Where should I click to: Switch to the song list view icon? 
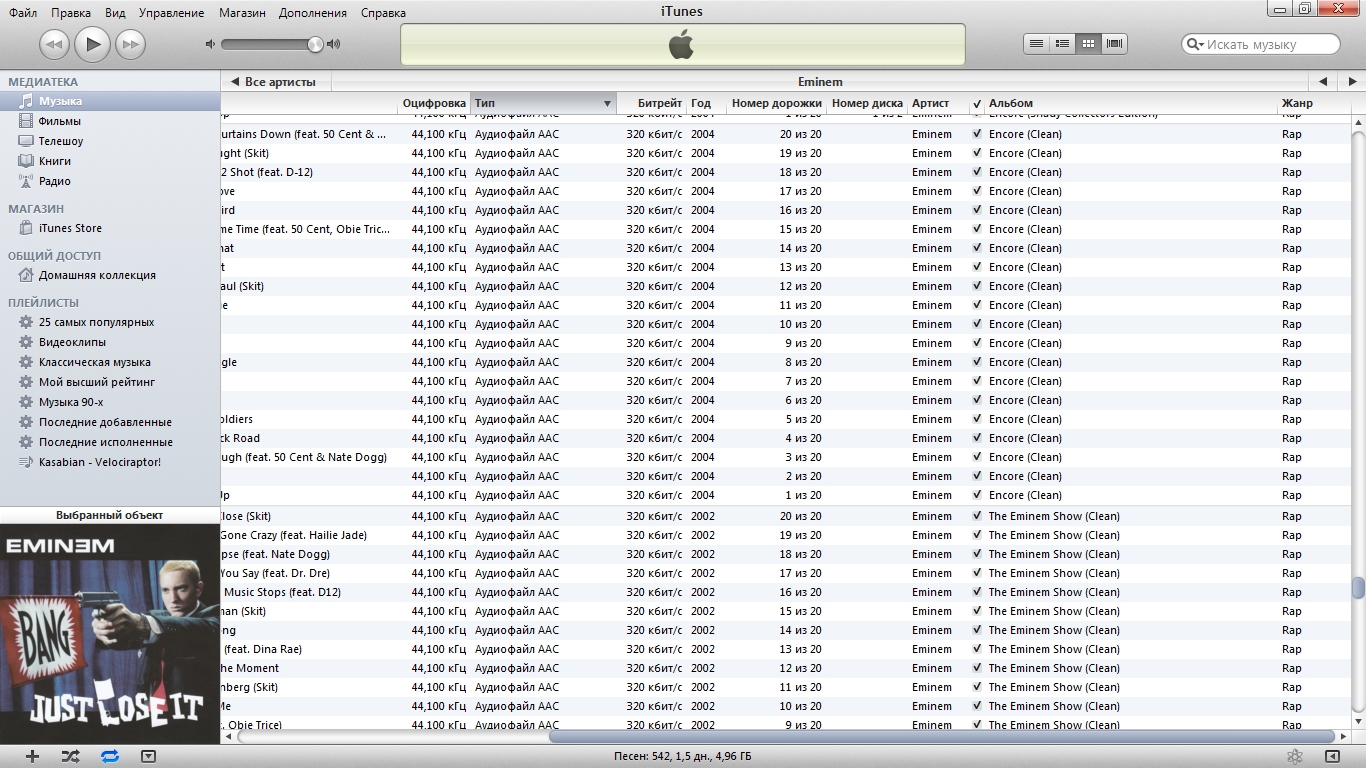click(x=1037, y=44)
